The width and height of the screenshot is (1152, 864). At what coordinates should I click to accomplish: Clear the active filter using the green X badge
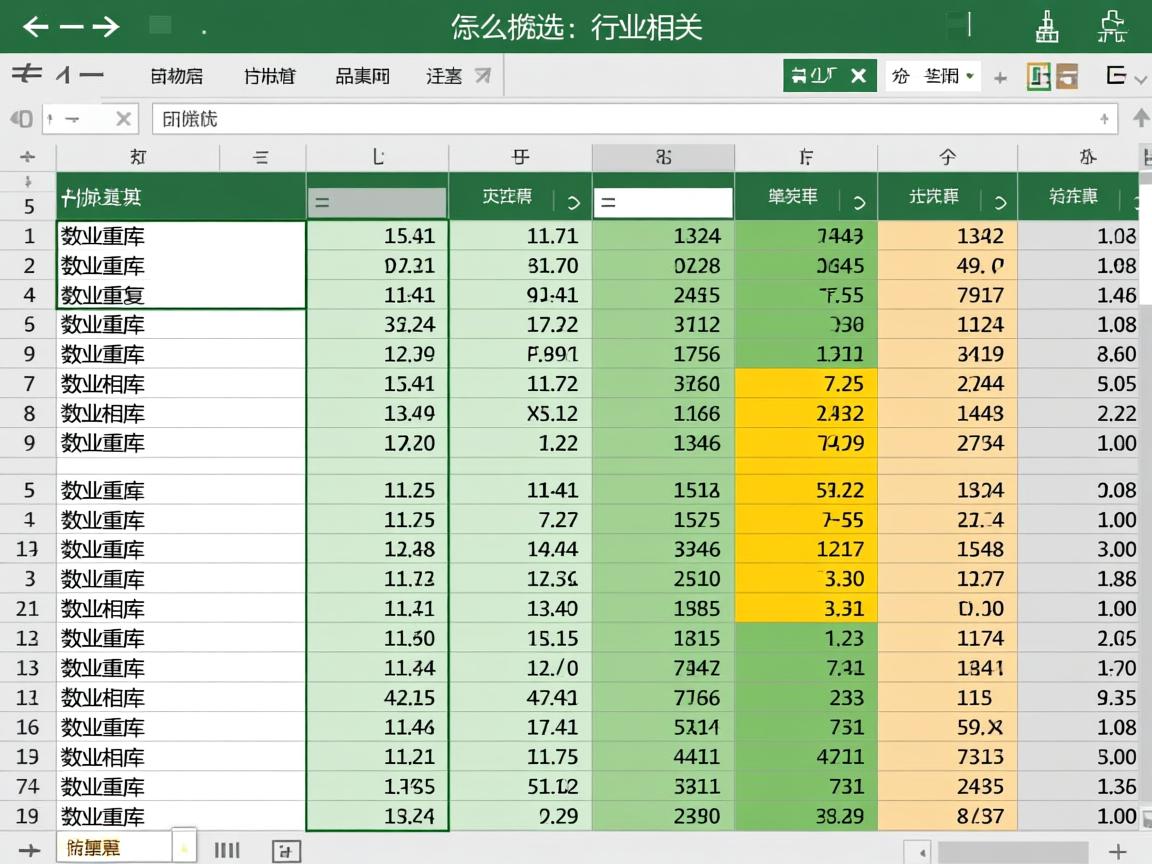[x=858, y=74]
